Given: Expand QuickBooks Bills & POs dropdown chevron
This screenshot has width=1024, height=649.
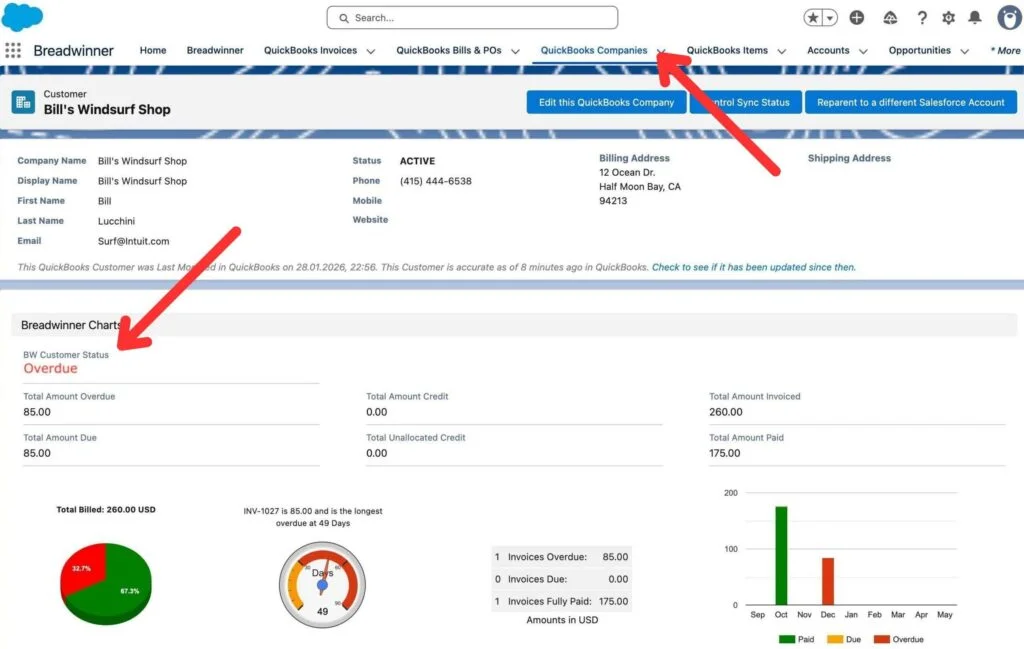Looking at the screenshot, I should pos(515,51).
